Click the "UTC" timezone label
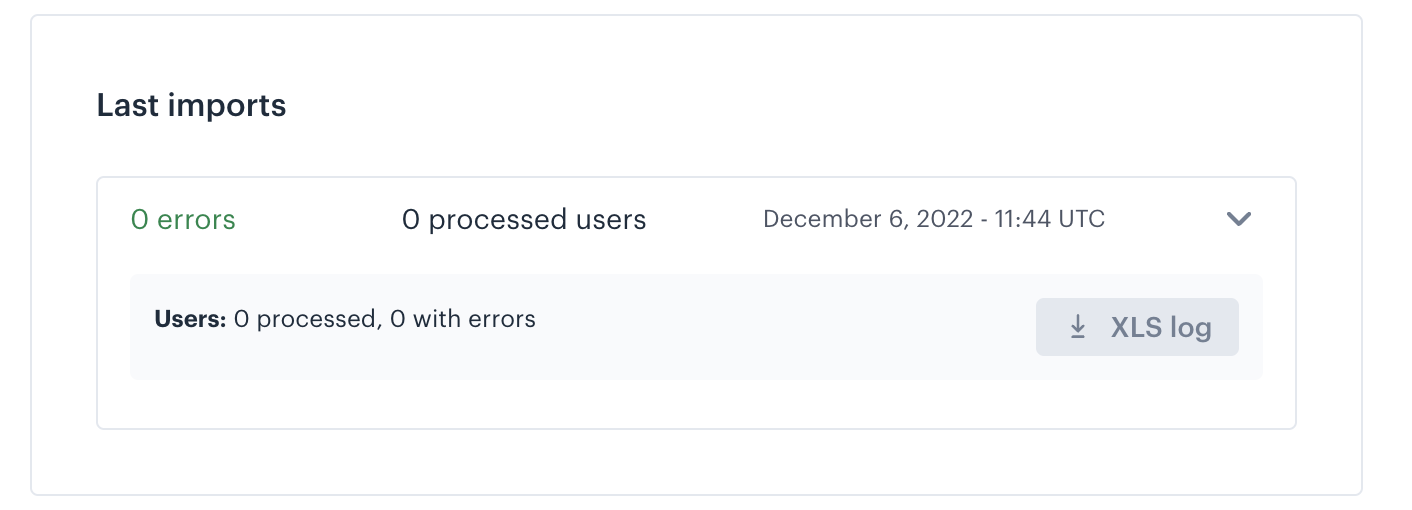This screenshot has height=510, width=1412. (x=1081, y=219)
